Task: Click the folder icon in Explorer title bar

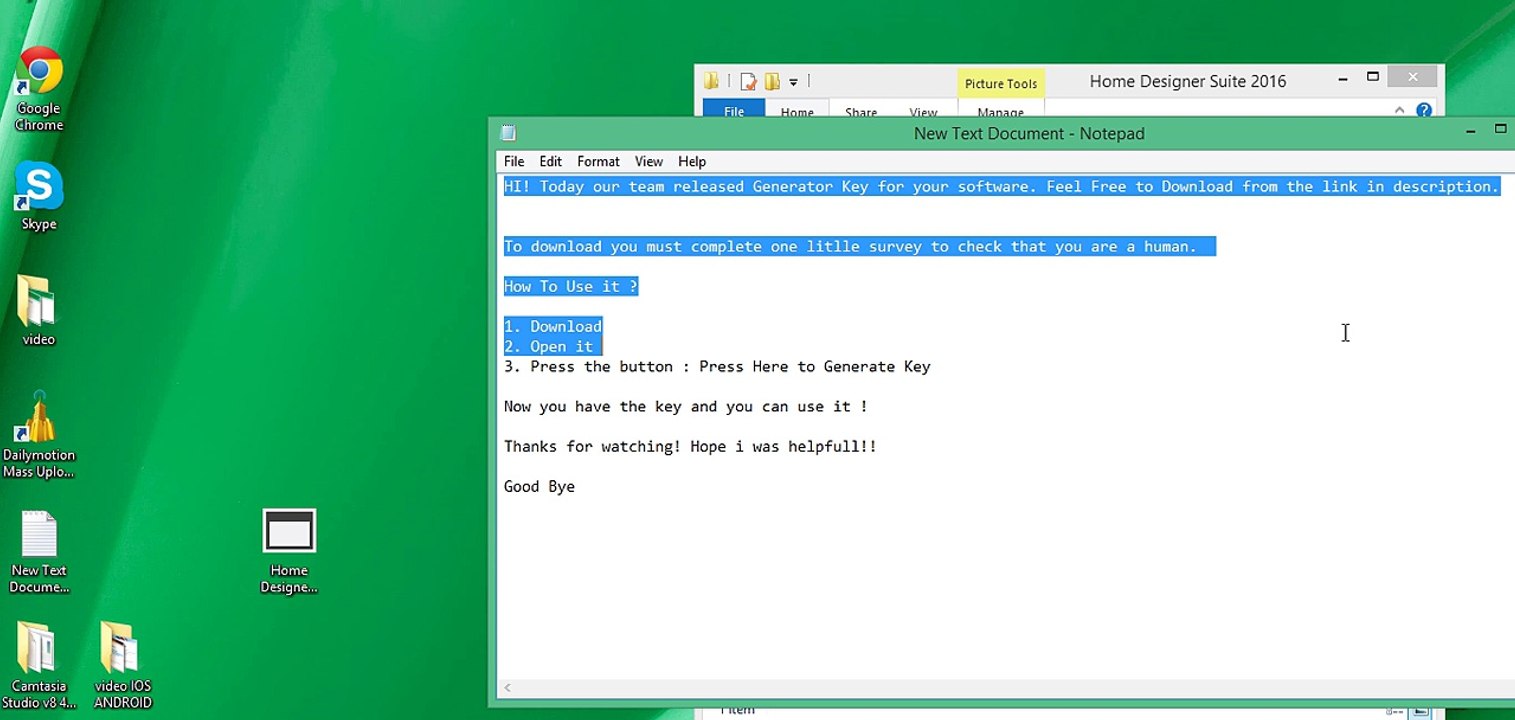Action: click(x=711, y=81)
